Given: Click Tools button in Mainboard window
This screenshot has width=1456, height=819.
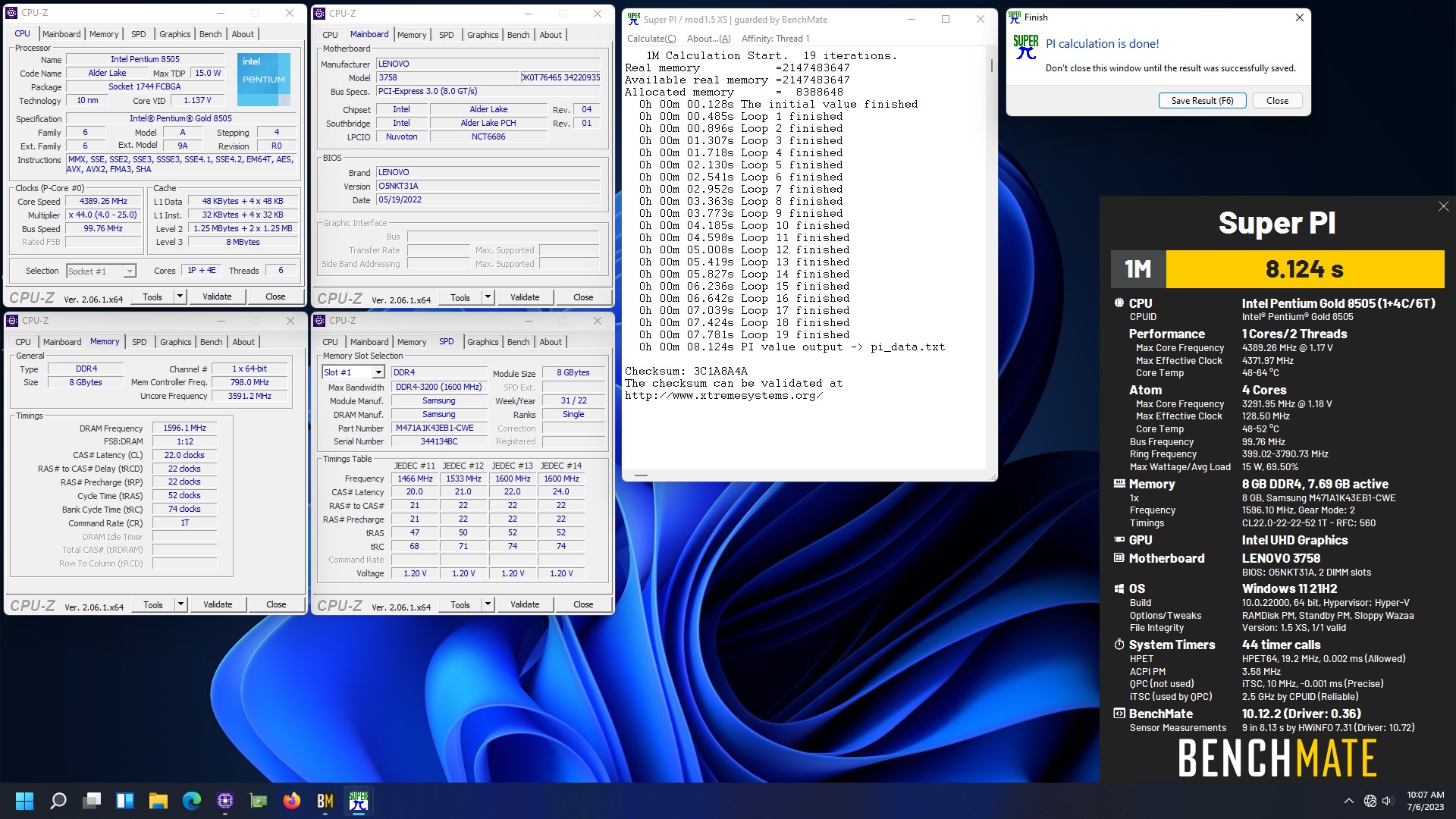Looking at the screenshot, I should point(460,297).
